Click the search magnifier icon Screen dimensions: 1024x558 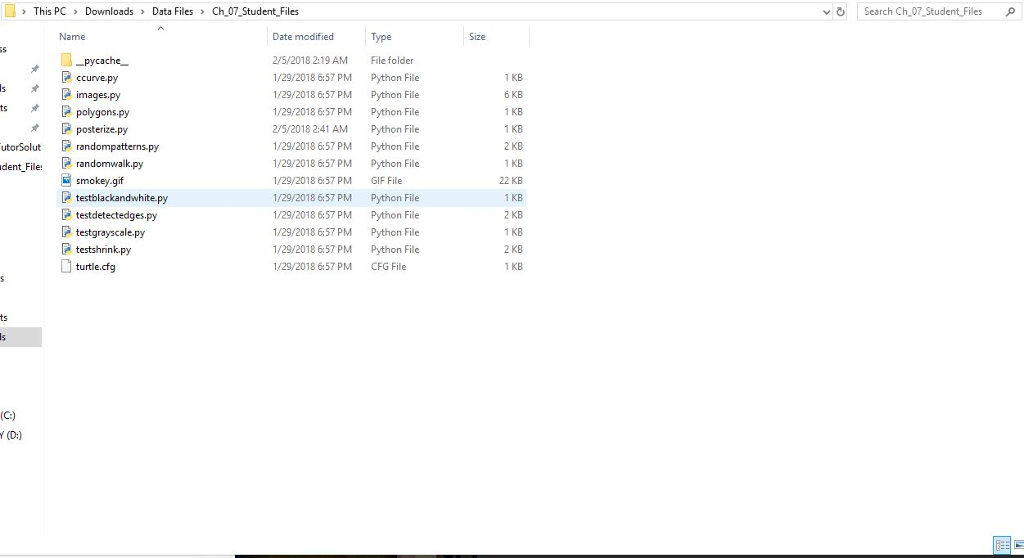tap(1010, 11)
